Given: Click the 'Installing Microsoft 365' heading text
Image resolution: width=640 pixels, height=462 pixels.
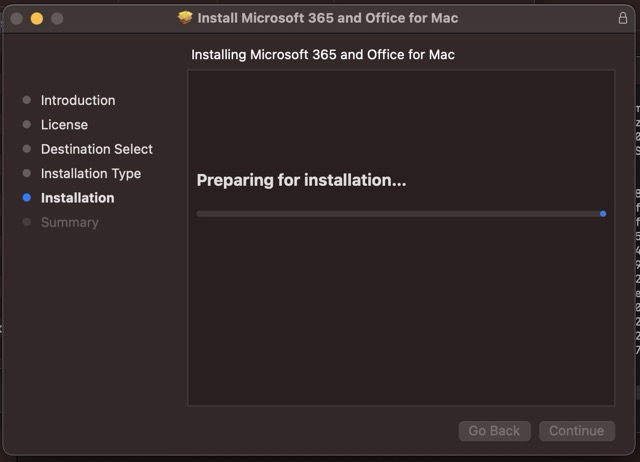Looking at the screenshot, I should [x=322, y=54].
